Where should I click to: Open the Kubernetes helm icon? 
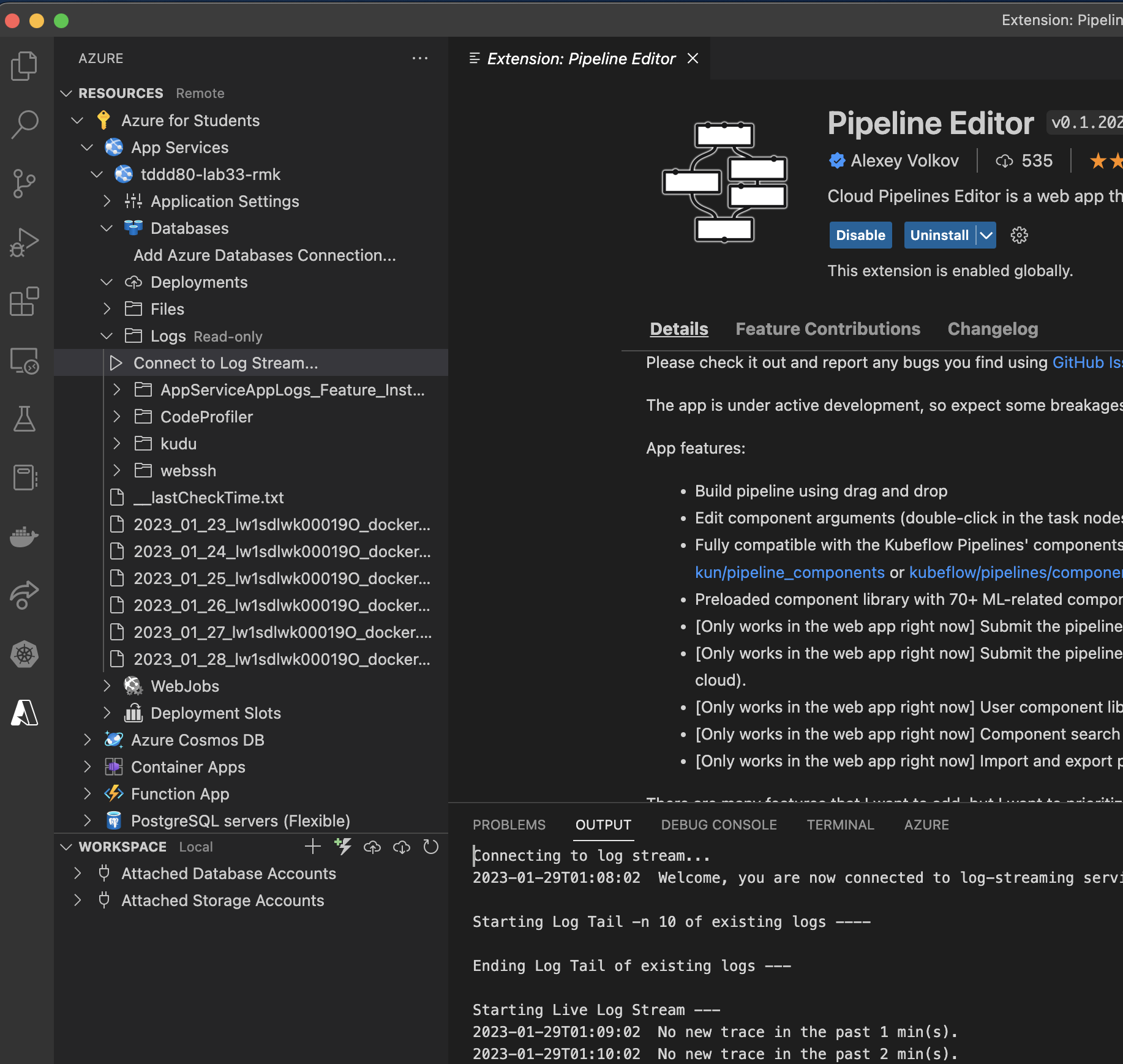24,654
